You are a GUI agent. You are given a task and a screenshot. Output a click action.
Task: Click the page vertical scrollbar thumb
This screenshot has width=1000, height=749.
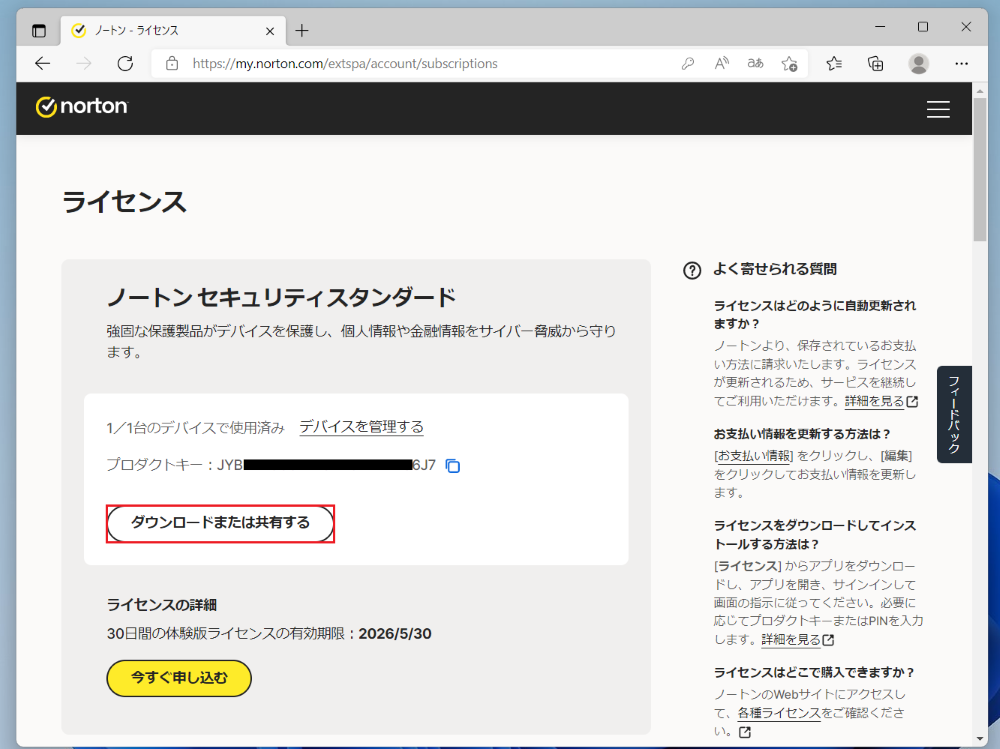click(x=980, y=170)
